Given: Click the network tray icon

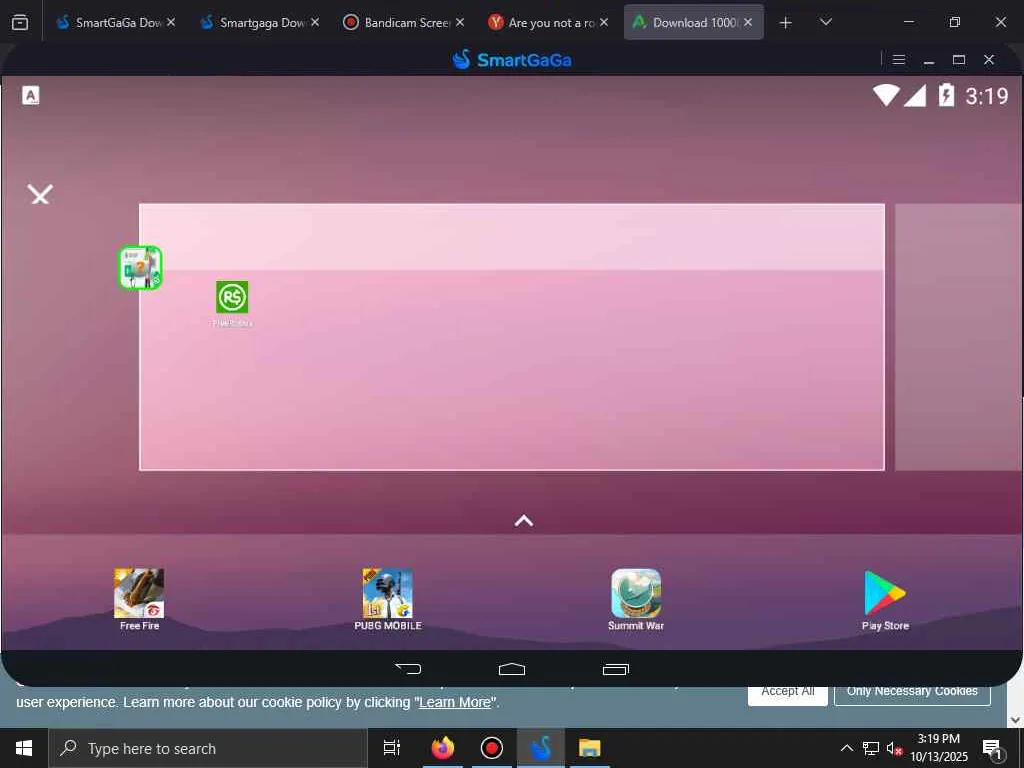Looking at the screenshot, I should click(871, 748).
